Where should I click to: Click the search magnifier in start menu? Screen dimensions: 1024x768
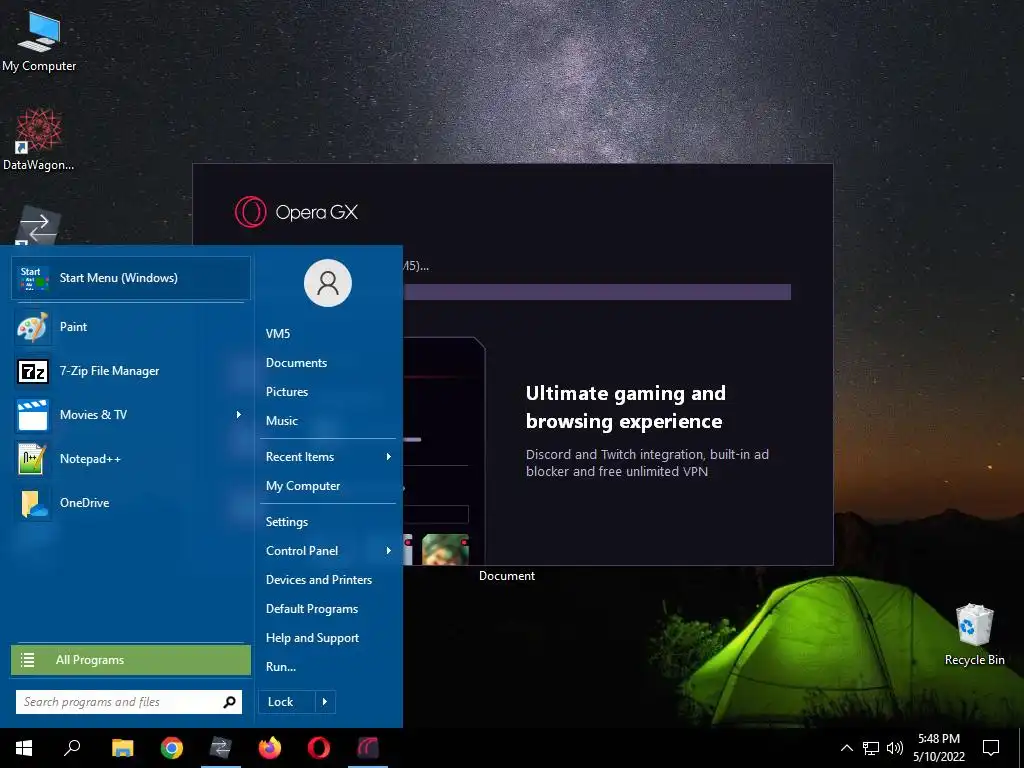pyautogui.click(x=229, y=702)
